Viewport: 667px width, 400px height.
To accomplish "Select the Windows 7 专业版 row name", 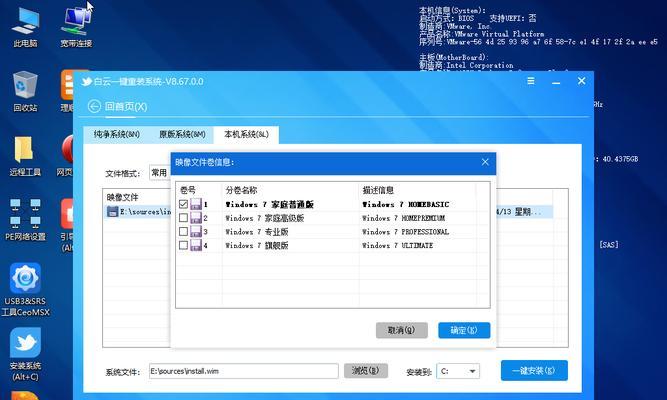I will coord(257,231).
